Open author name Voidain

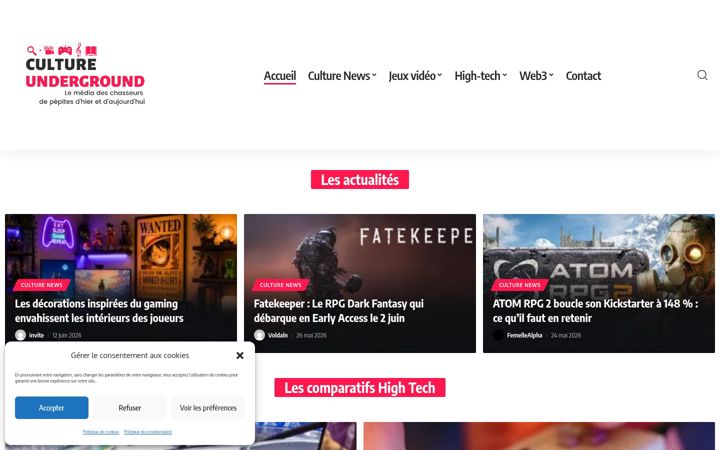(278, 335)
